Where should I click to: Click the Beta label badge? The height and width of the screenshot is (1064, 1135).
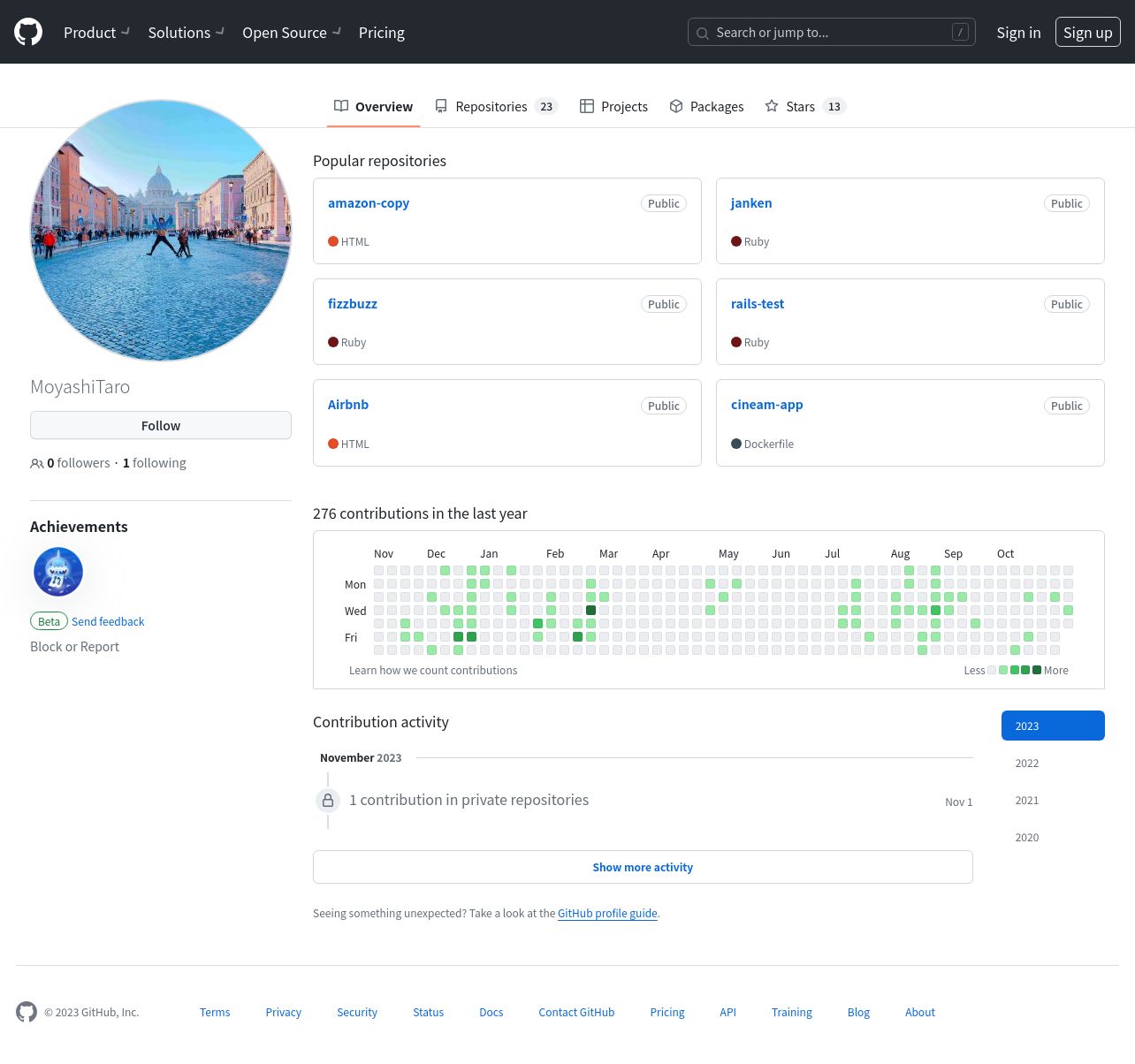point(49,621)
